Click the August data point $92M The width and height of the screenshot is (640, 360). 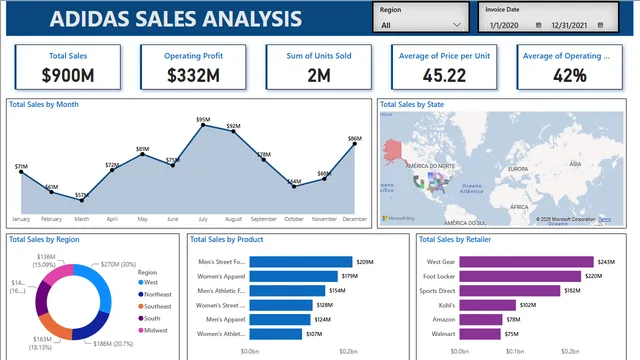(x=233, y=131)
